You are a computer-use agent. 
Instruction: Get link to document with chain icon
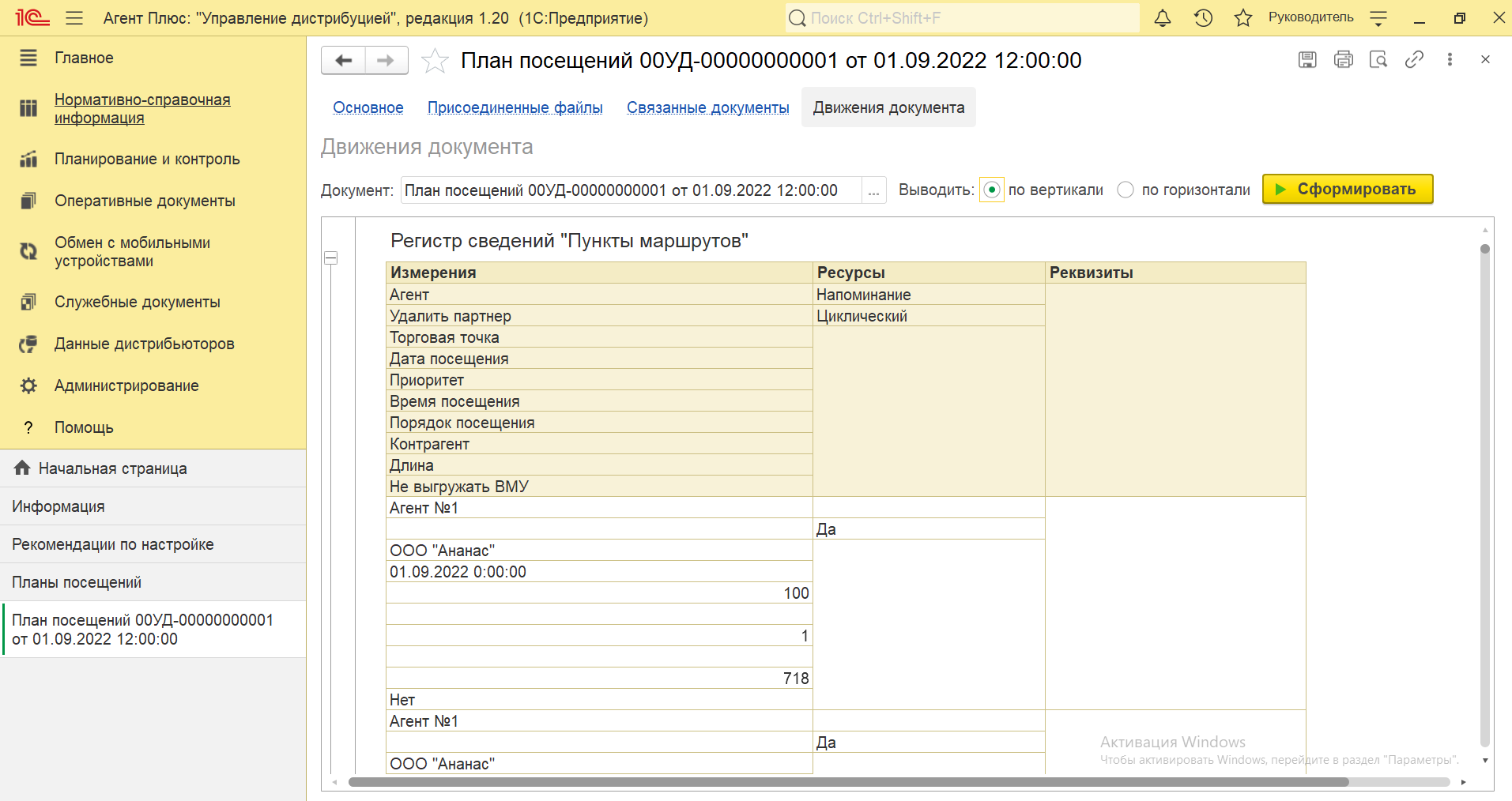(1414, 59)
